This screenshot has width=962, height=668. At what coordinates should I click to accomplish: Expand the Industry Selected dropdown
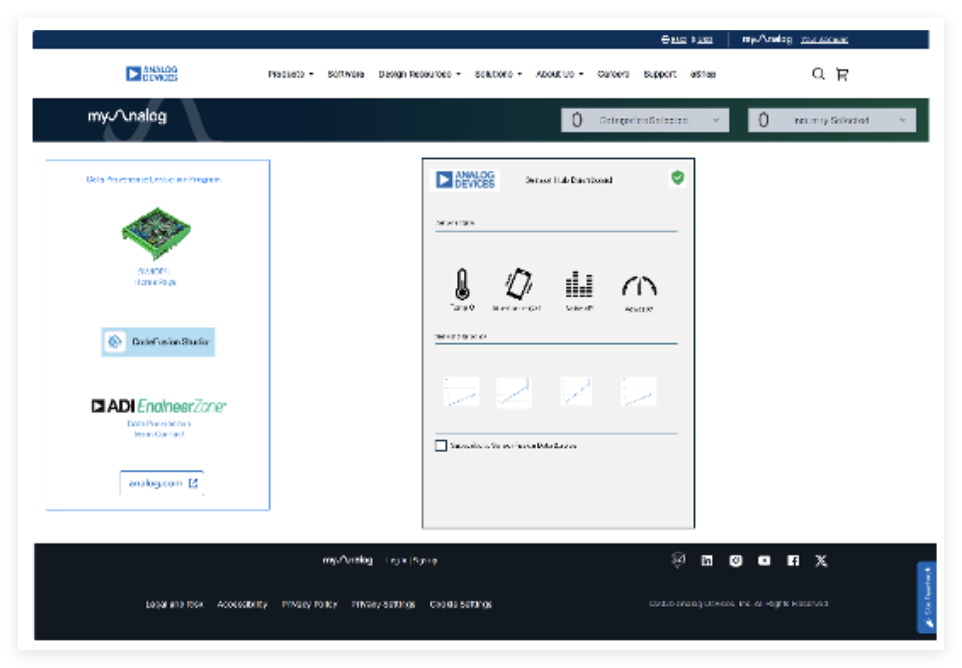[831, 120]
